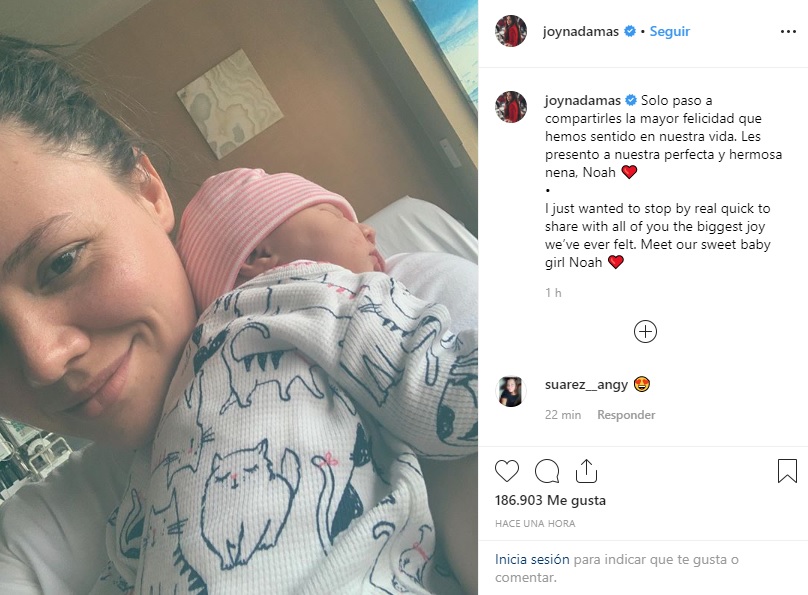Reply to suarez__angy with Responder
Viewport: 808px width, 595px height.
(x=626, y=415)
